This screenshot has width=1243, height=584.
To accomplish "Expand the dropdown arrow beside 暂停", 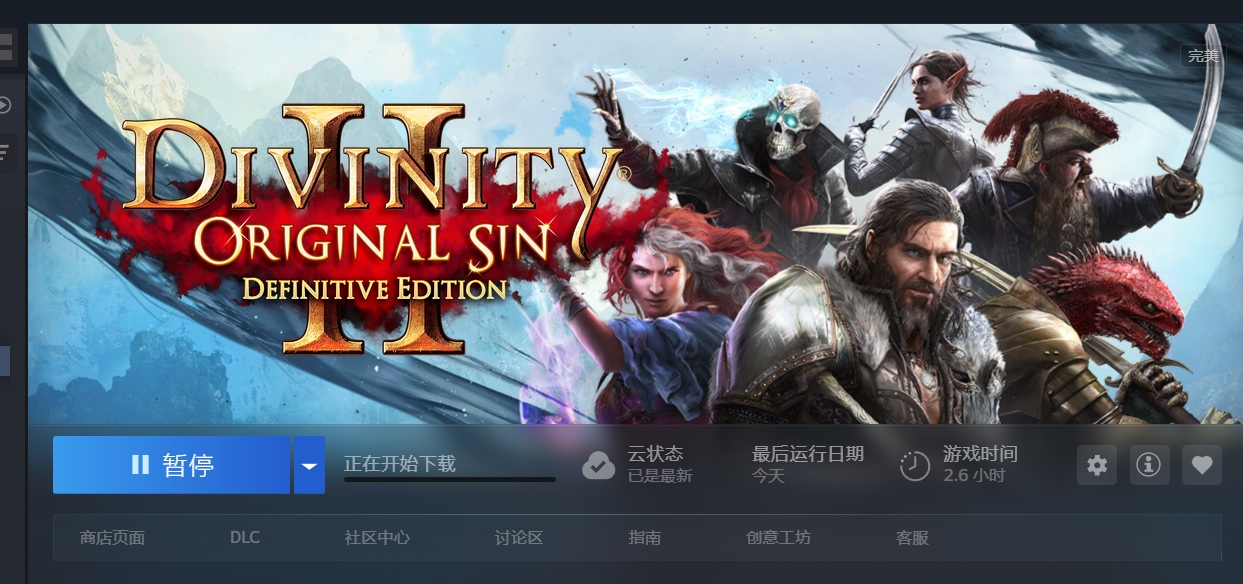I will (309, 465).
